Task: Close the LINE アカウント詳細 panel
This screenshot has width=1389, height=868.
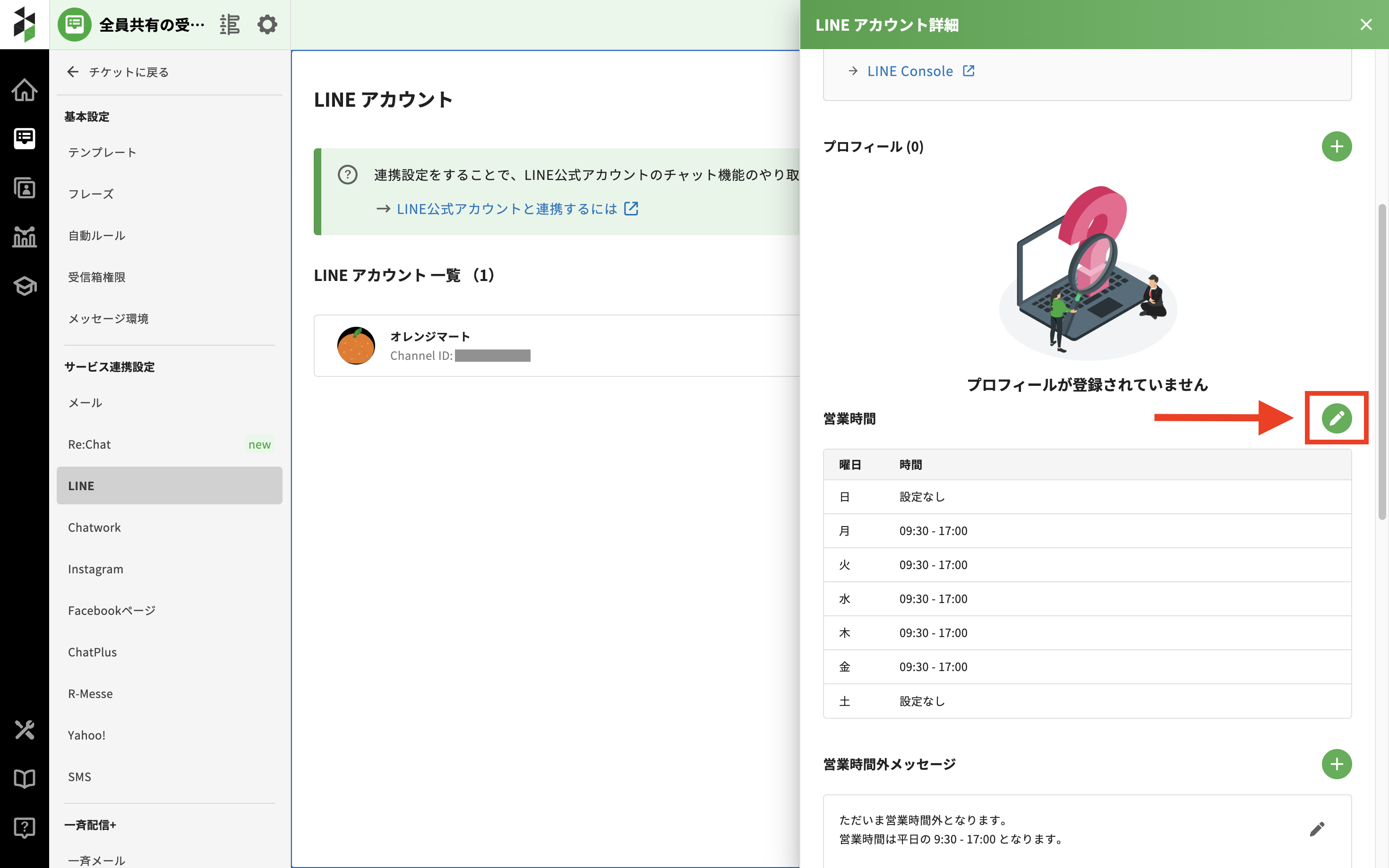Action: coord(1365,25)
